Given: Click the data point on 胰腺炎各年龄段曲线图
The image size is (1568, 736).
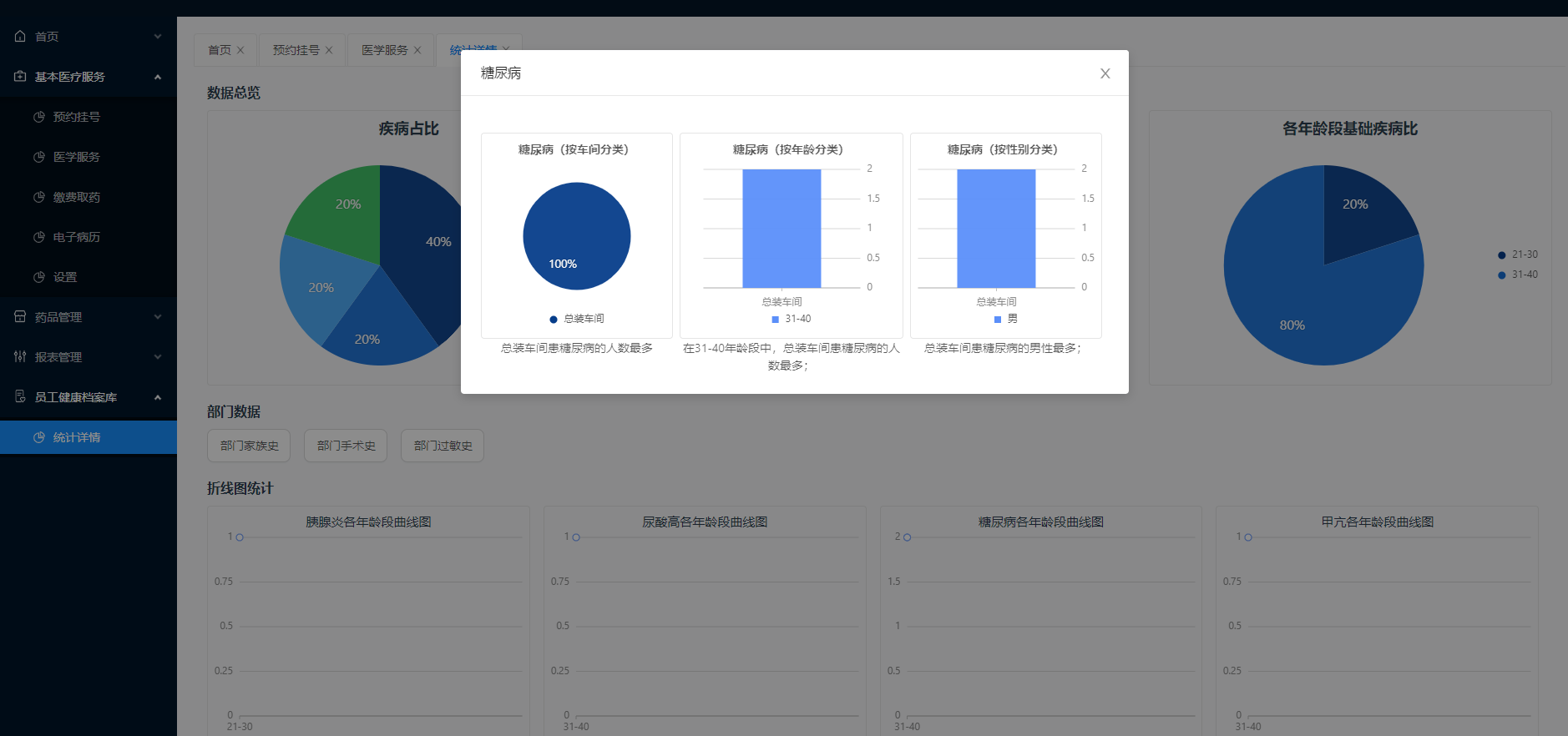Looking at the screenshot, I should pyautogui.click(x=240, y=537).
